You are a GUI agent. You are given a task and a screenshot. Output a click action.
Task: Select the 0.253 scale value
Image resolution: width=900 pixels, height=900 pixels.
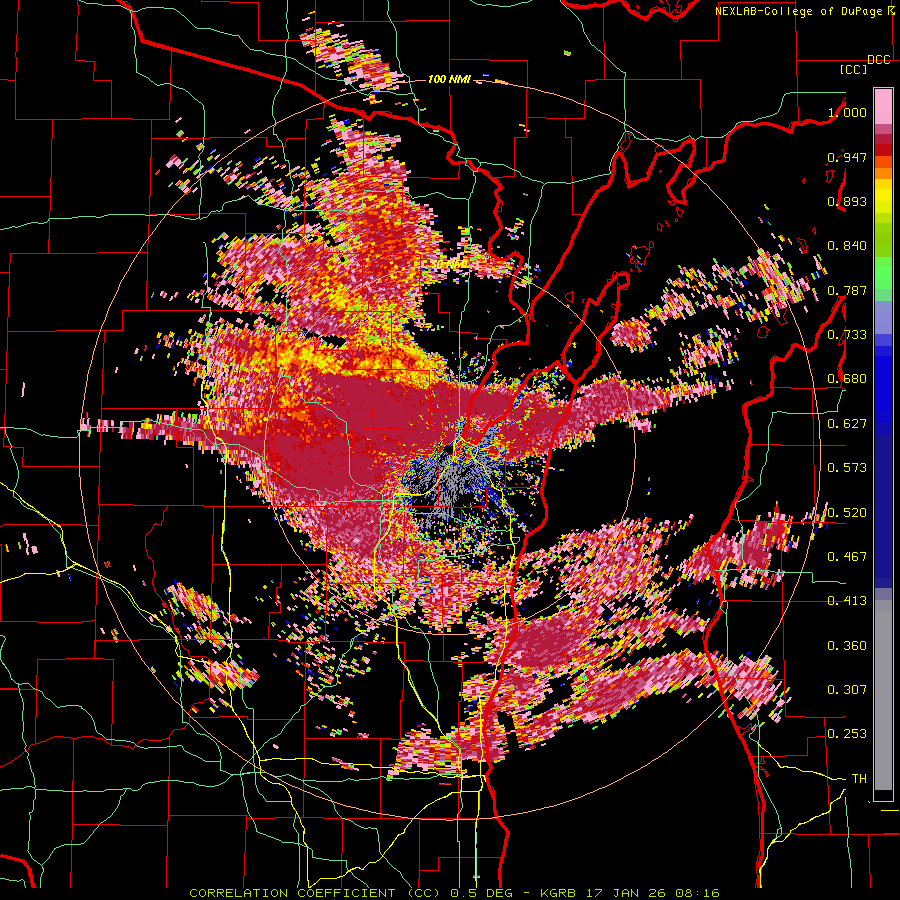[847, 734]
